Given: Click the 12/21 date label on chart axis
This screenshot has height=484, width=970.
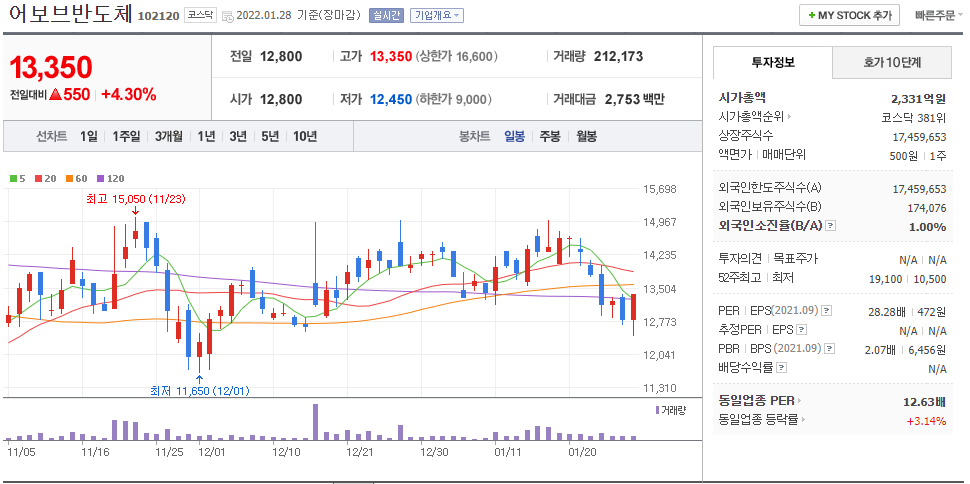Looking at the screenshot, I should click(360, 452).
